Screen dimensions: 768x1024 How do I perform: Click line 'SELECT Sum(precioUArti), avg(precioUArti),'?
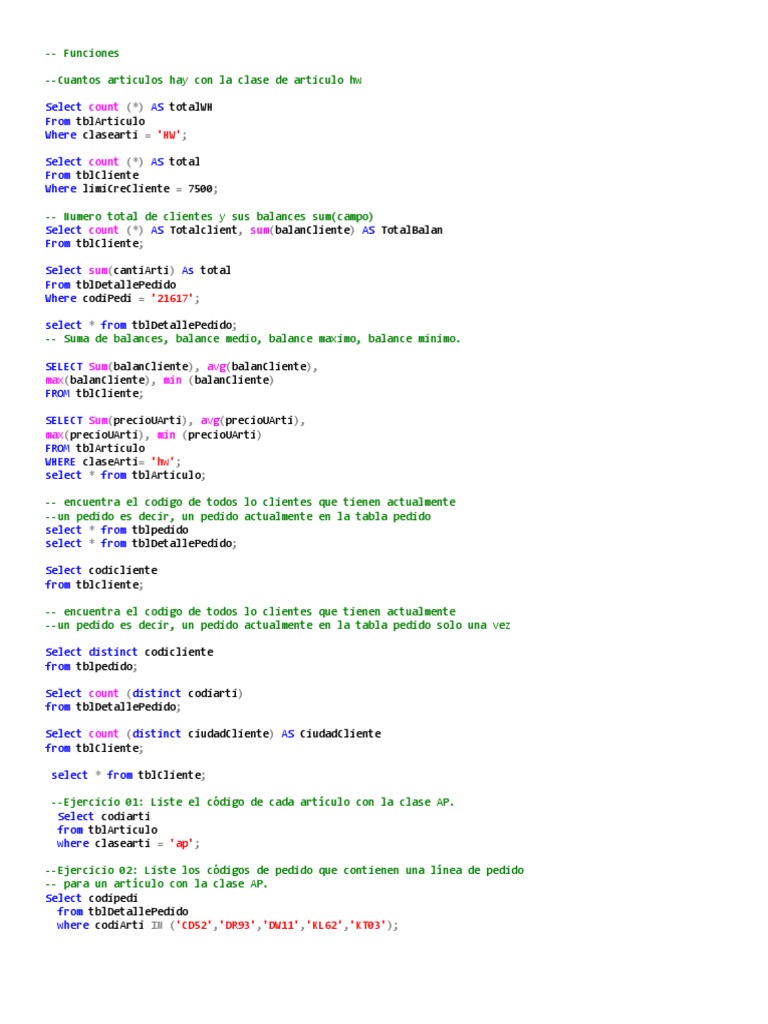tap(175, 421)
